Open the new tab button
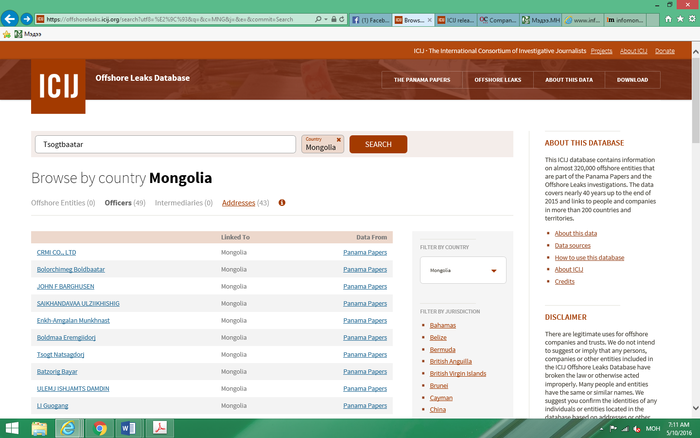700x438 pixels. coord(653,20)
